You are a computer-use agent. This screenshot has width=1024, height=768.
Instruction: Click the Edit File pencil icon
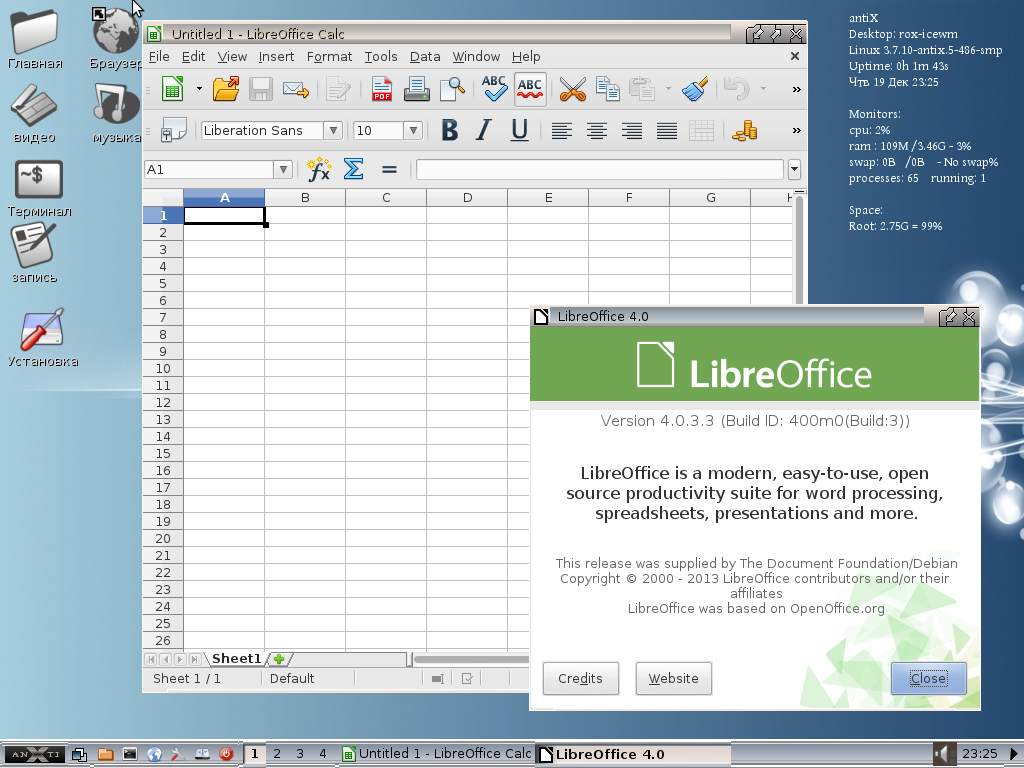pyautogui.click(x=338, y=89)
